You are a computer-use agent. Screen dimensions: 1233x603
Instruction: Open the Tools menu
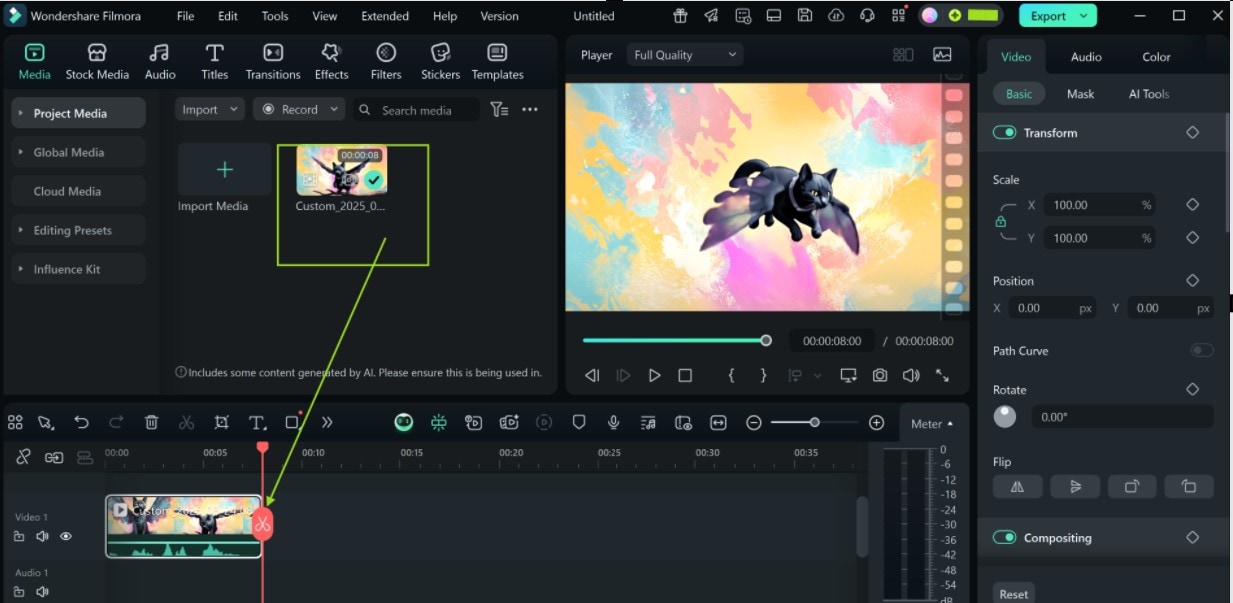coord(275,16)
